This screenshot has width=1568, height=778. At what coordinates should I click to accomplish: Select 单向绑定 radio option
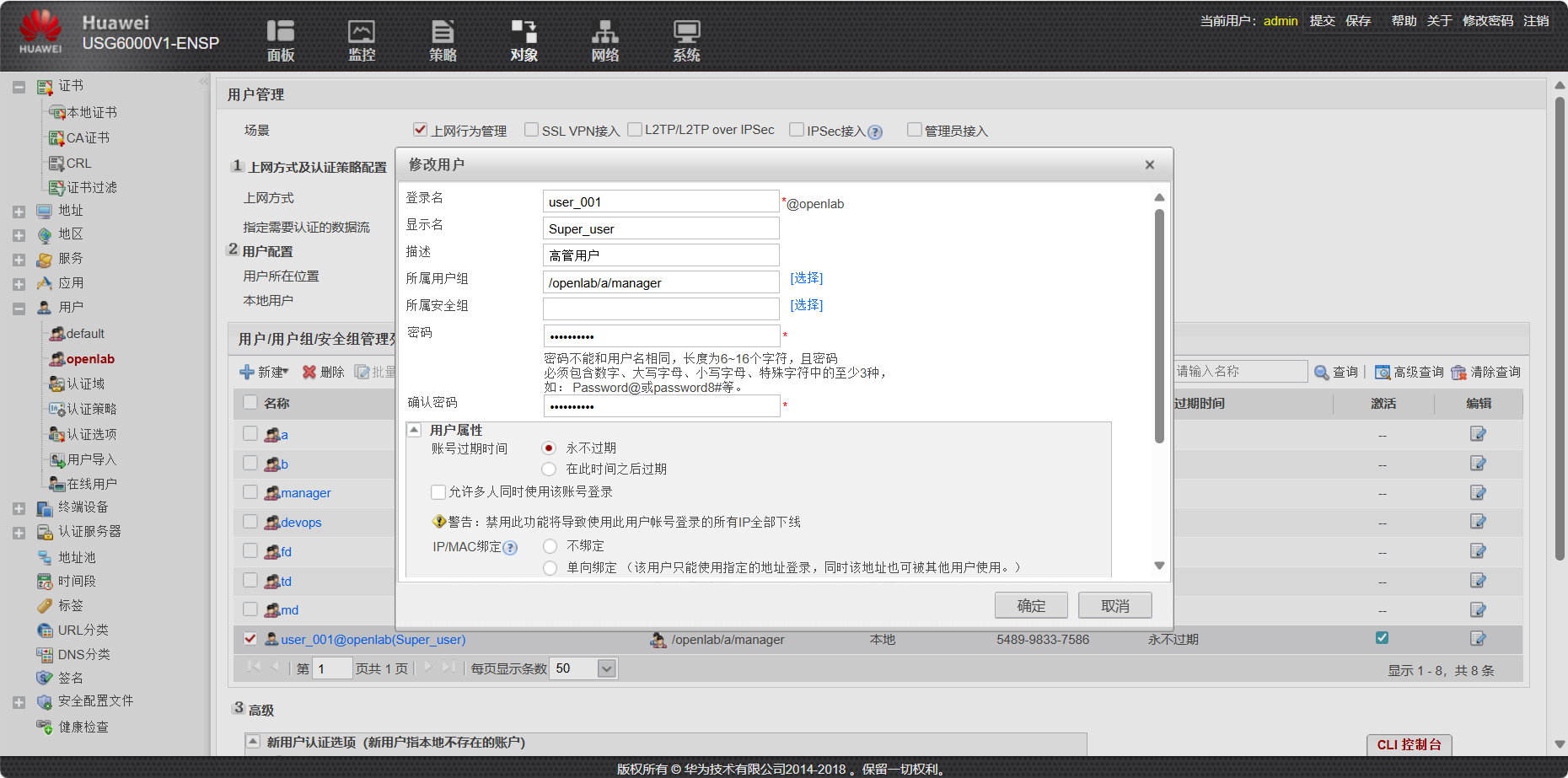[550, 567]
